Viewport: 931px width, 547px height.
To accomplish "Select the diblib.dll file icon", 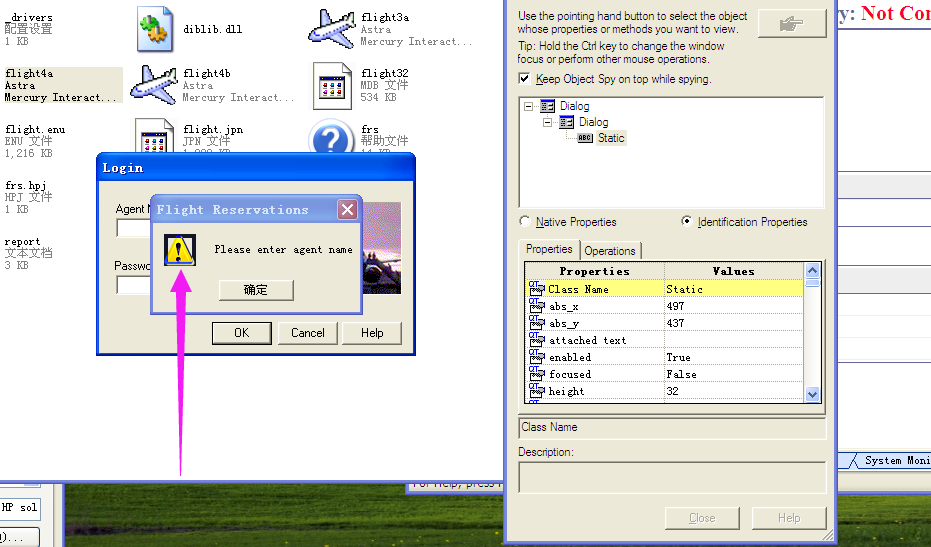I will [156, 29].
